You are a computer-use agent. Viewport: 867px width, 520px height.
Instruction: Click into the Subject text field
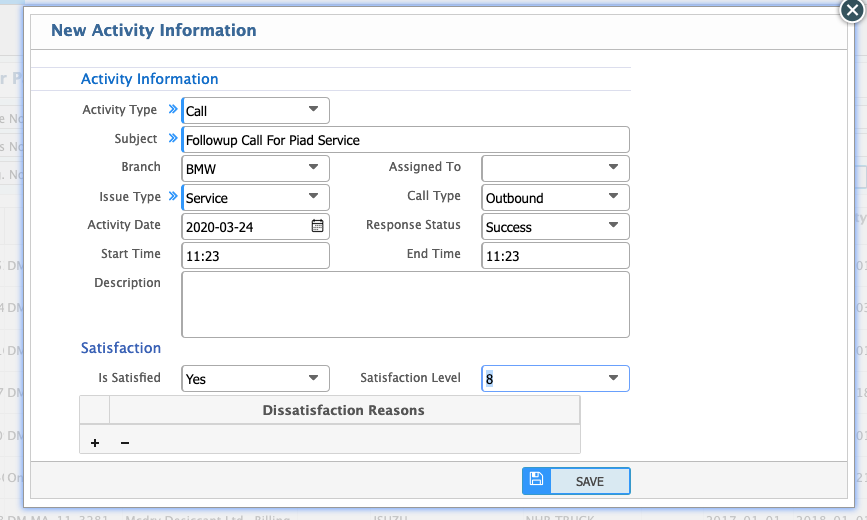click(x=405, y=140)
